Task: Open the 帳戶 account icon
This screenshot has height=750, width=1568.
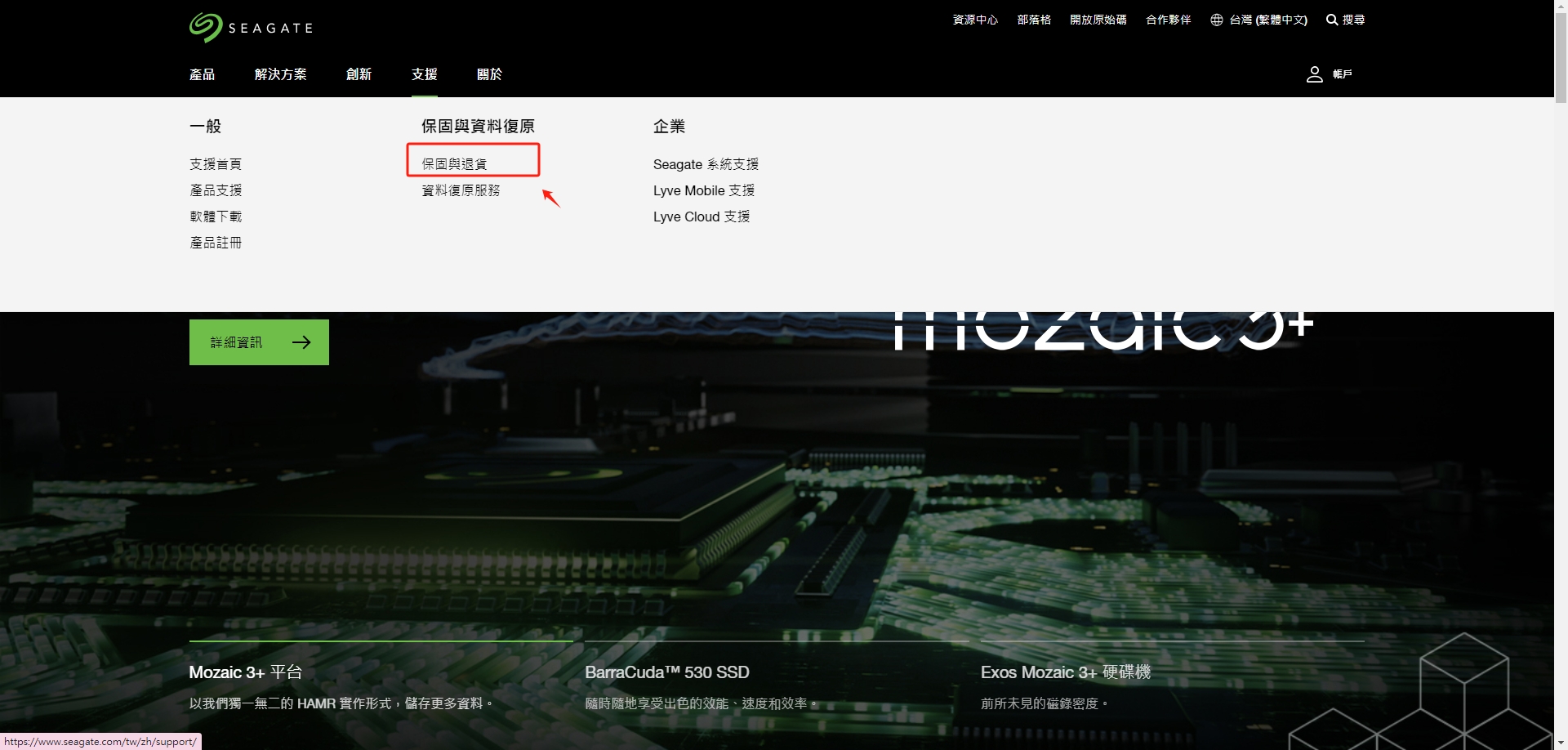Action: coord(1314,74)
